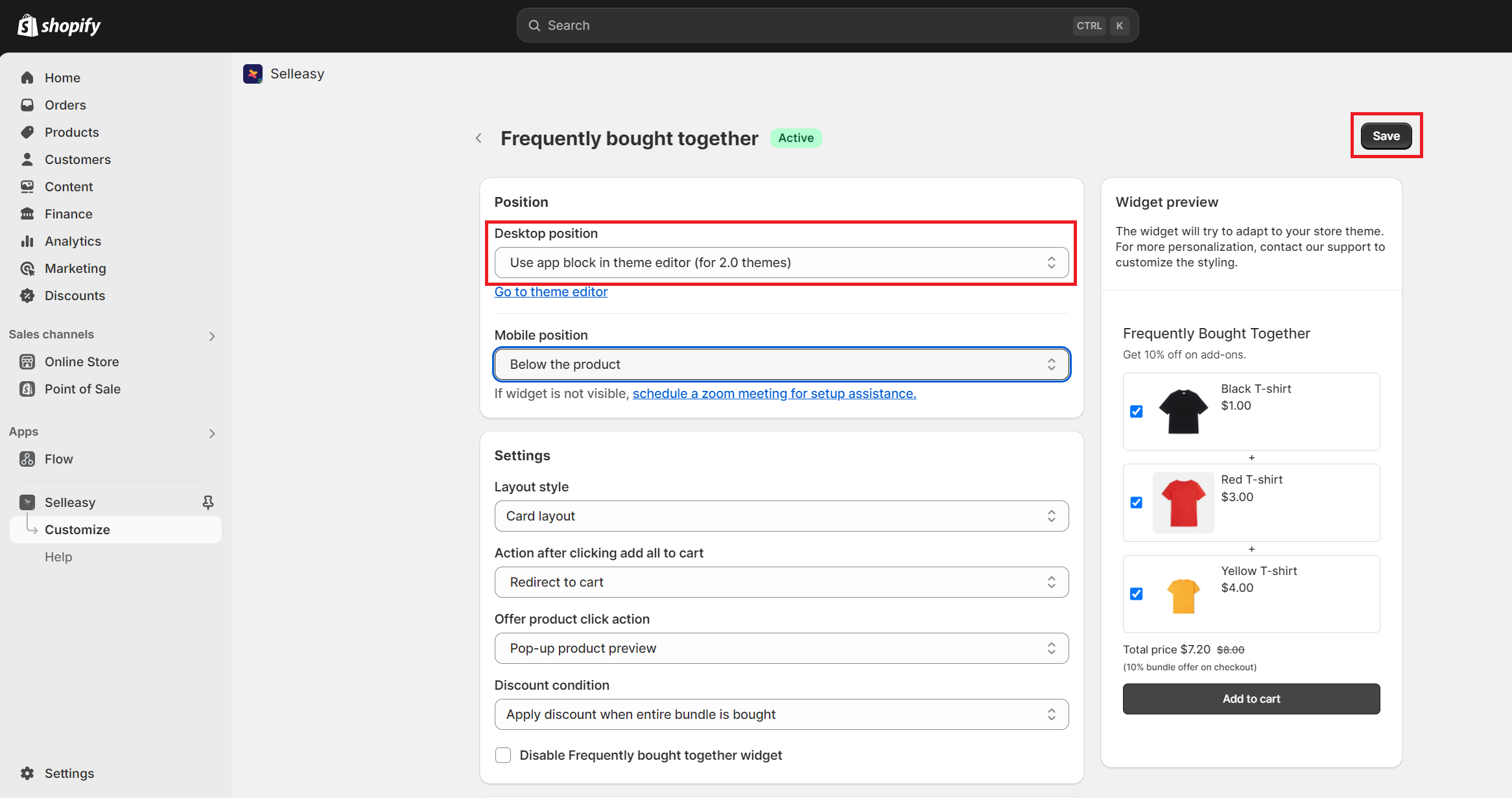Click the Red T-shirt thumbnail
This screenshot has width=1512, height=798.
tap(1183, 502)
